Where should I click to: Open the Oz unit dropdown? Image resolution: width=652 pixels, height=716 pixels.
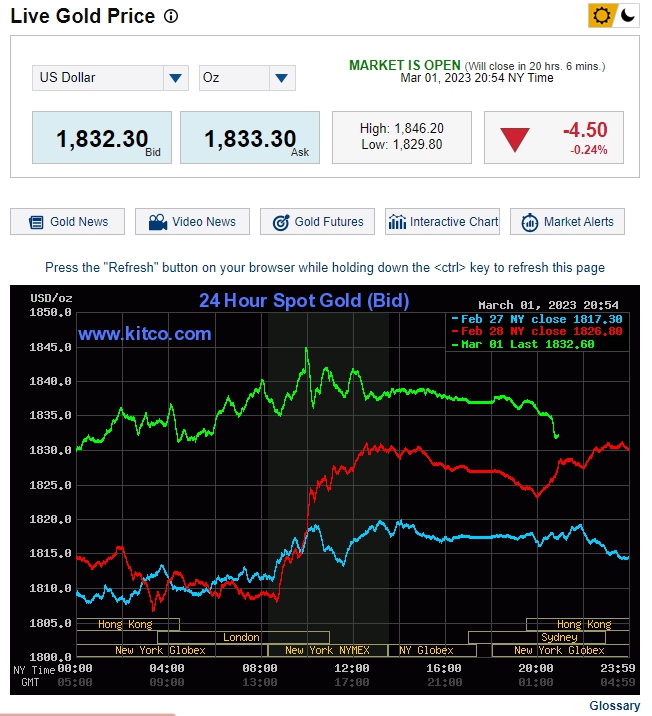coord(247,78)
